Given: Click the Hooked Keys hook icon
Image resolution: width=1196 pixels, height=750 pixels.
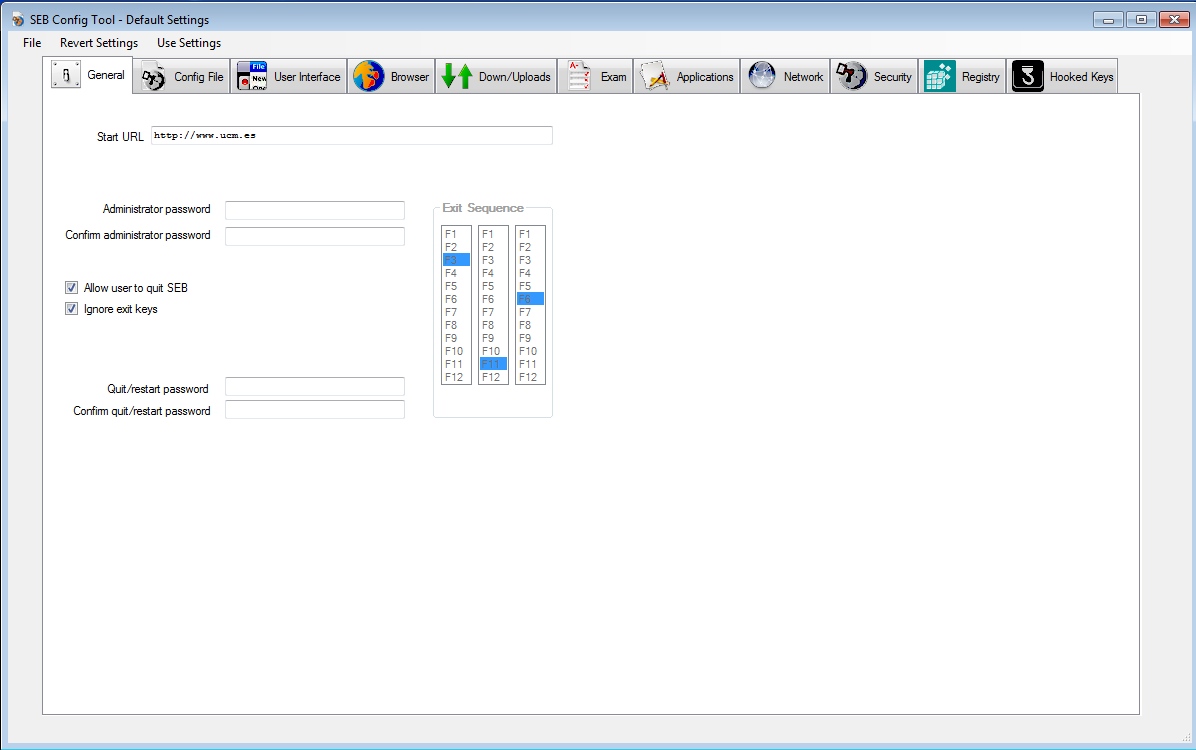Looking at the screenshot, I should click(1027, 77).
